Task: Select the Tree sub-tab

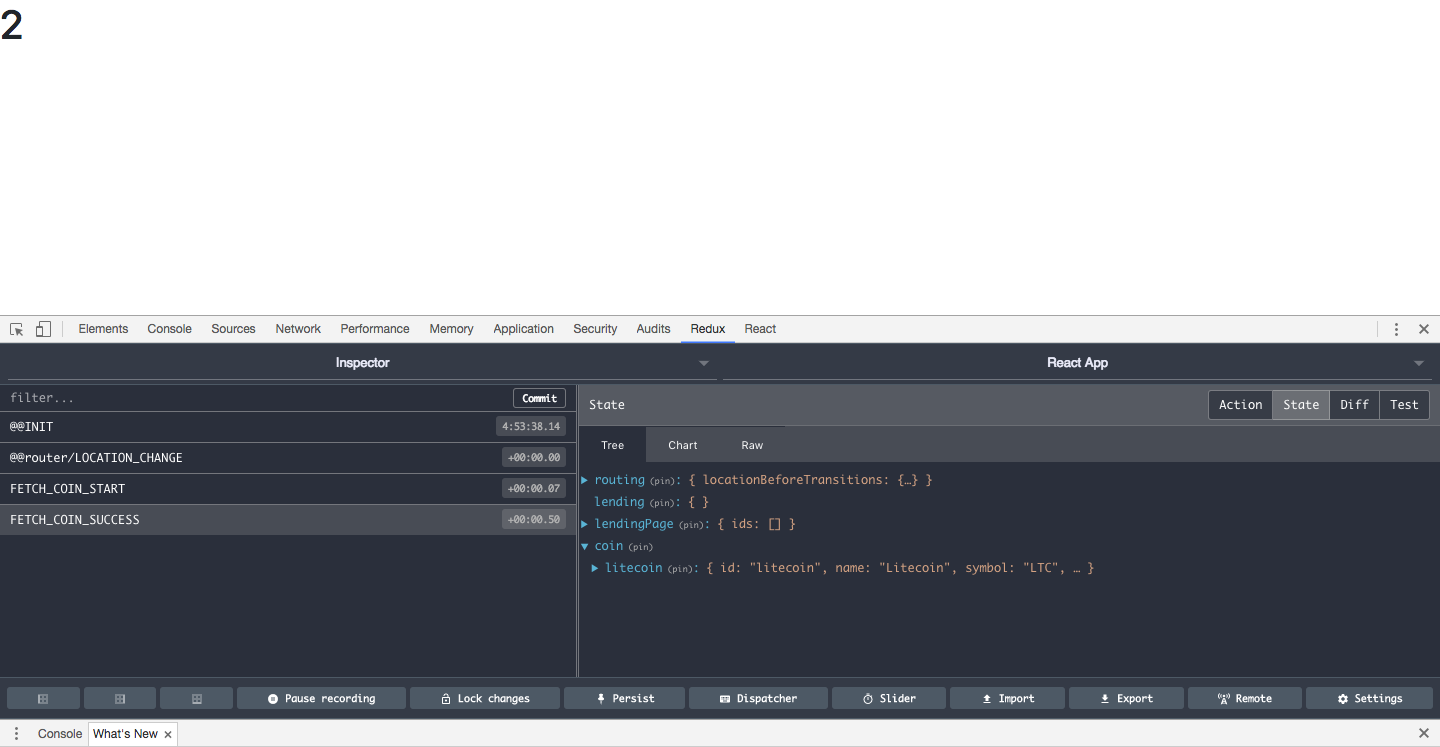Action: pyautogui.click(x=613, y=445)
